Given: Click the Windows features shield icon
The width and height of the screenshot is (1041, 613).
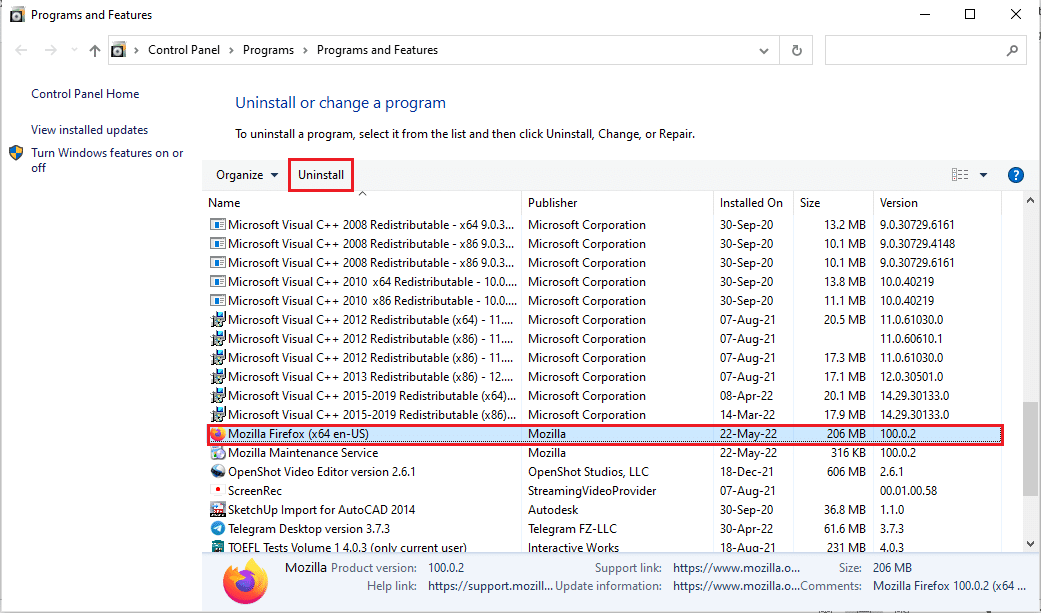Looking at the screenshot, I should click(x=17, y=153).
